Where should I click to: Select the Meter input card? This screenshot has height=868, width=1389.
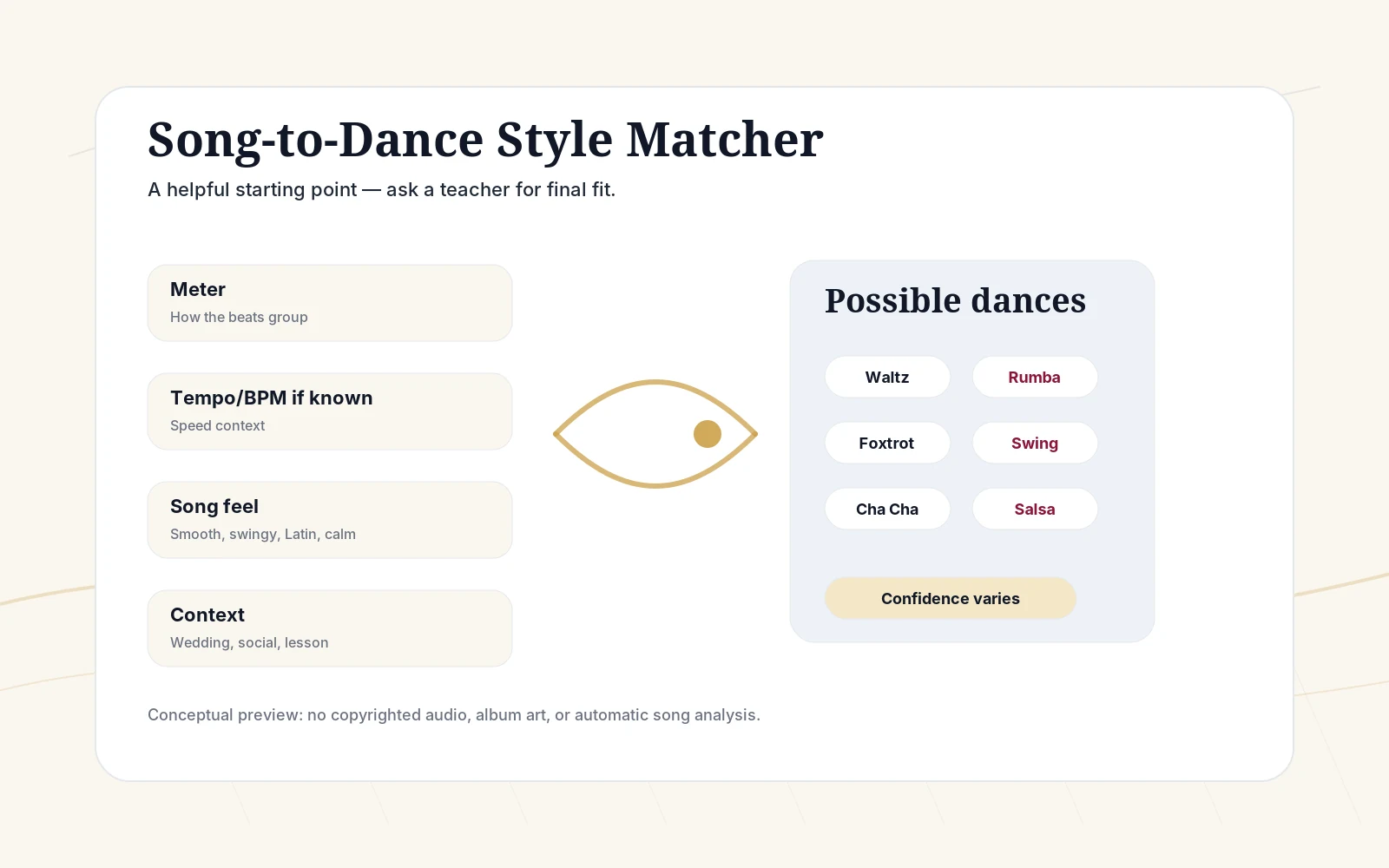330,303
